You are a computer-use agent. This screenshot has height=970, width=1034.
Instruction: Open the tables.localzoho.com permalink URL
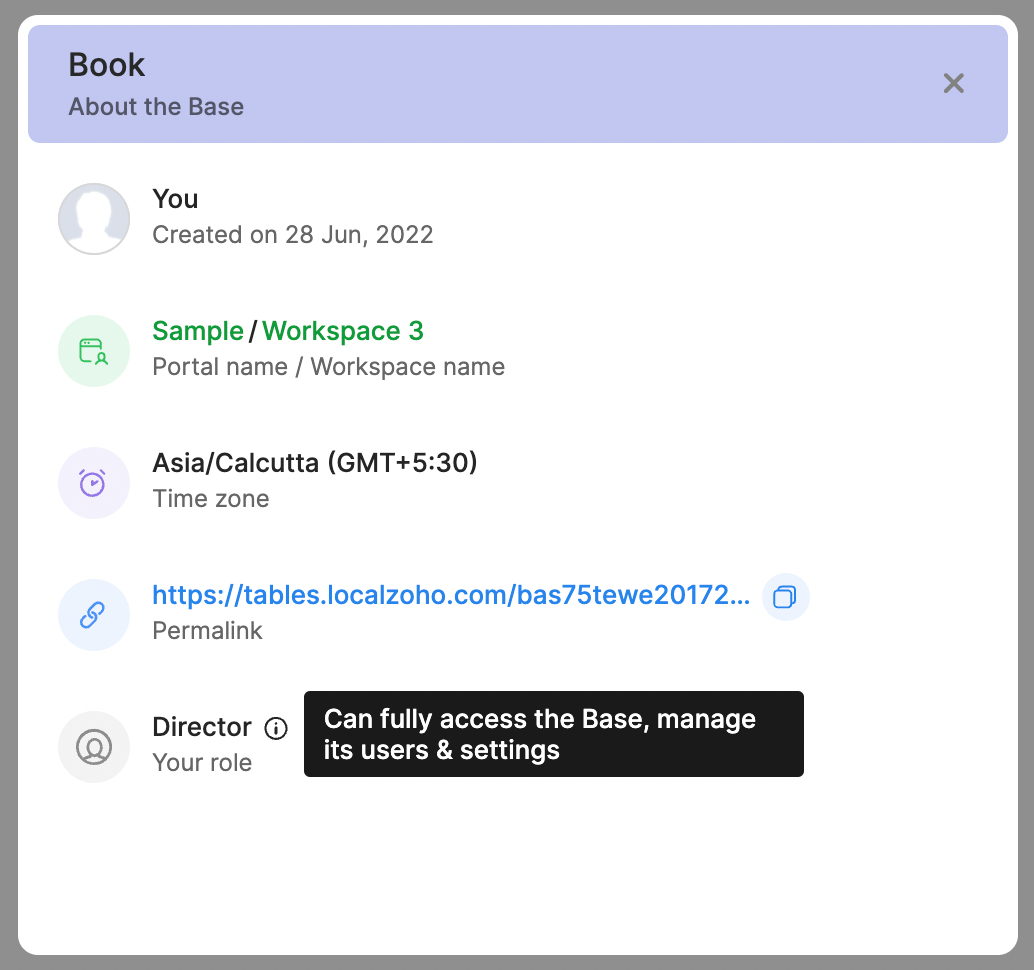[450, 596]
